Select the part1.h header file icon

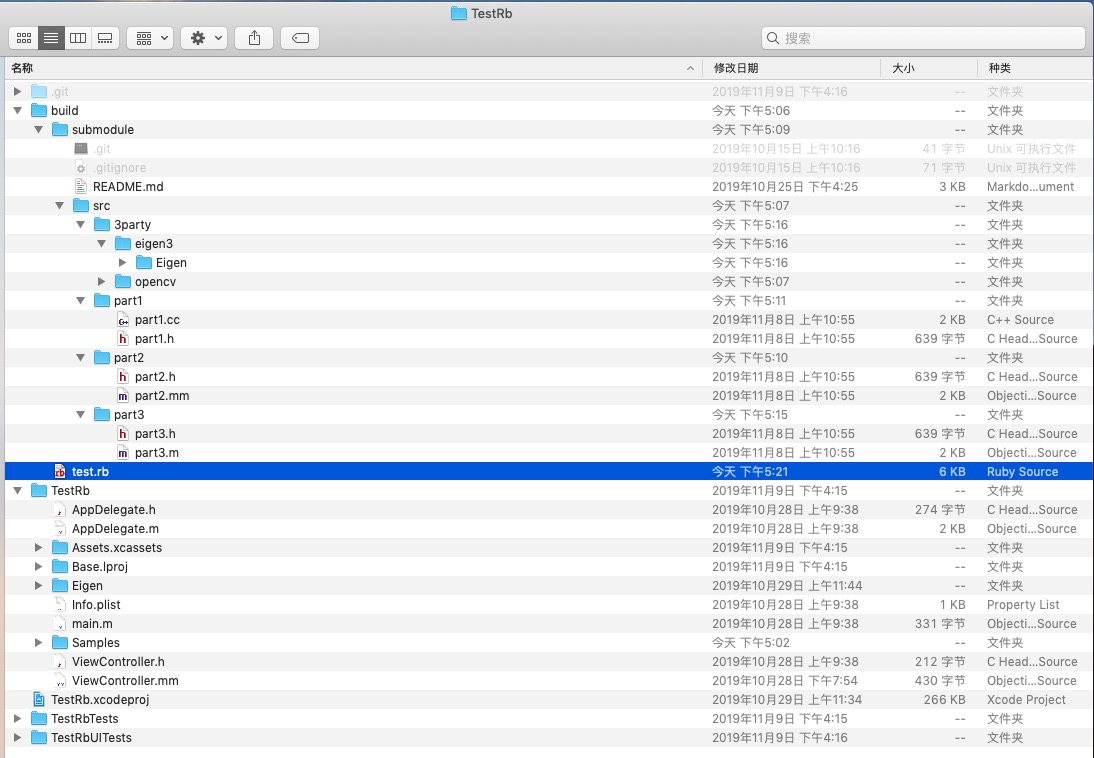click(123, 339)
